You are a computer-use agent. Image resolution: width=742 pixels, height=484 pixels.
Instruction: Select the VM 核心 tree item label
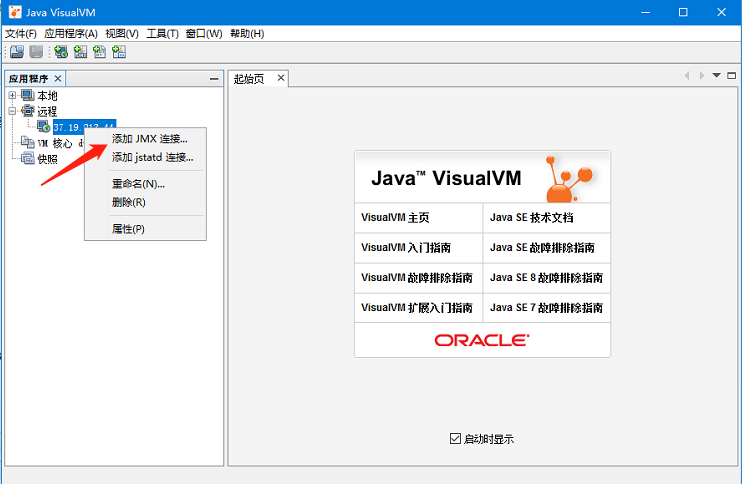click(x=60, y=143)
